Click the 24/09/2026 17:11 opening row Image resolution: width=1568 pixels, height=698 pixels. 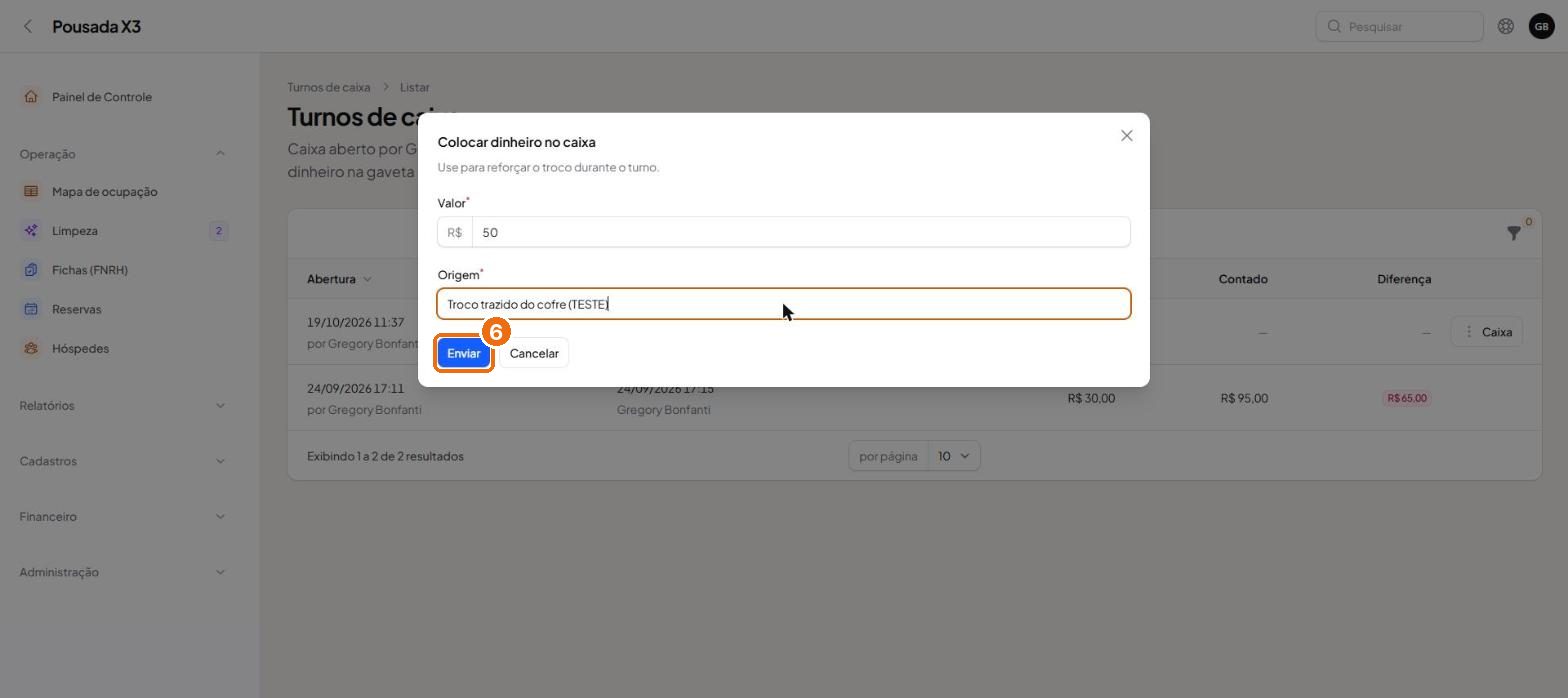(355, 389)
